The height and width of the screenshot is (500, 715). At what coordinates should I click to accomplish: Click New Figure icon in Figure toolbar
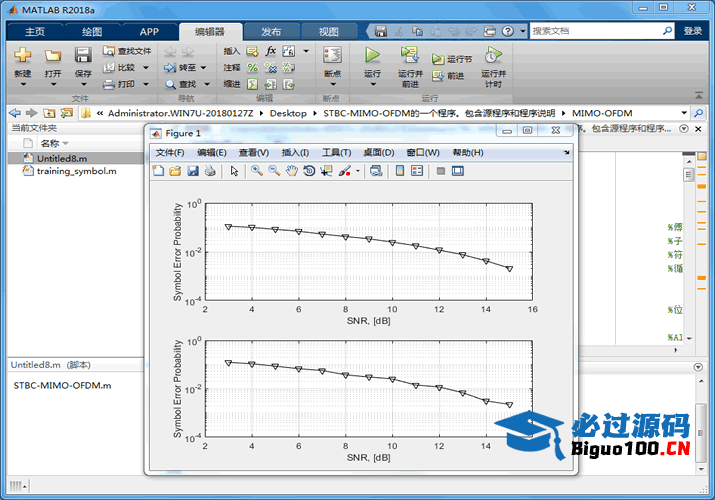click(x=158, y=171)
